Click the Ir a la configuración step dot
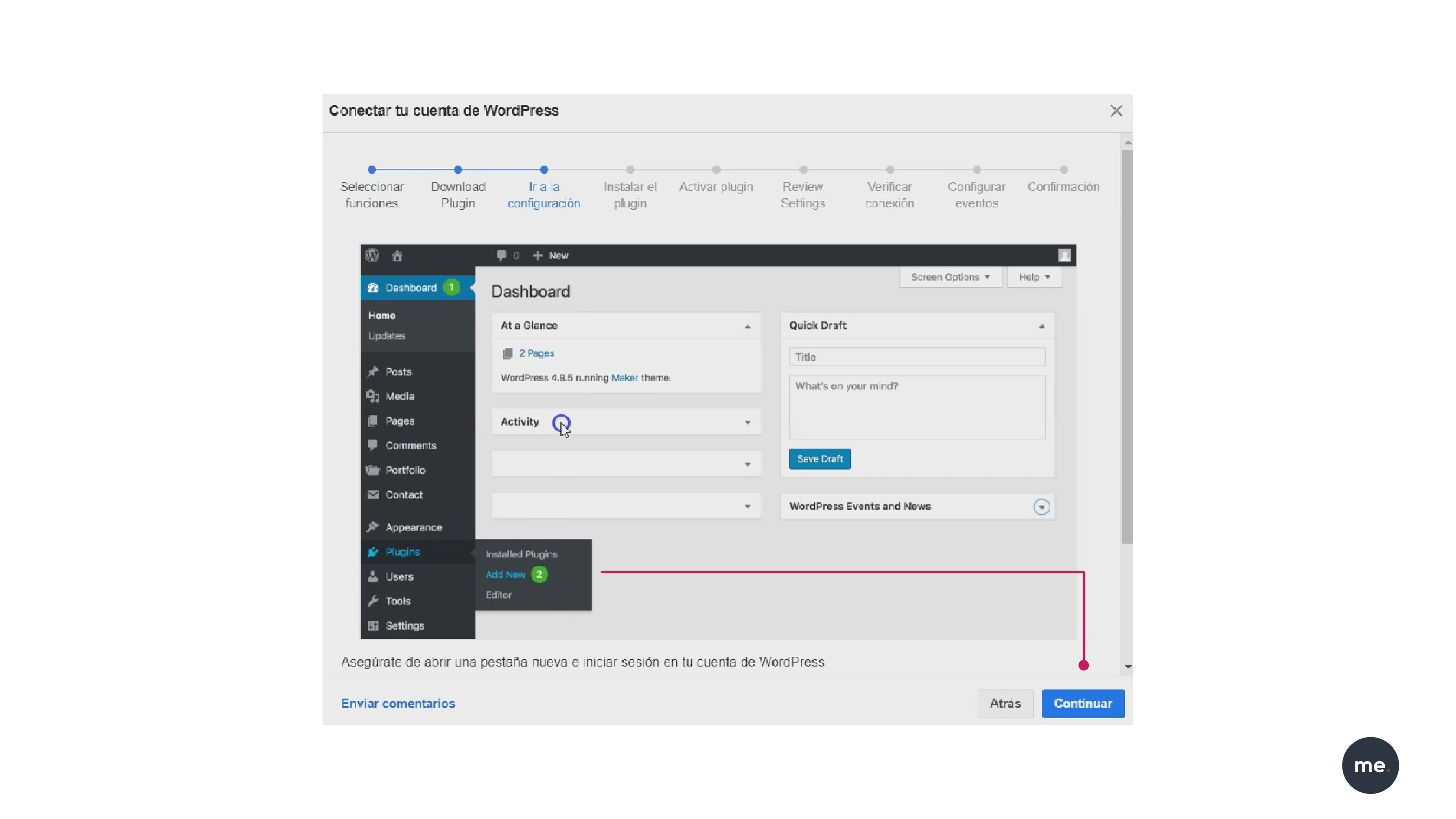 pyautogui.click(x=544, y=170)
